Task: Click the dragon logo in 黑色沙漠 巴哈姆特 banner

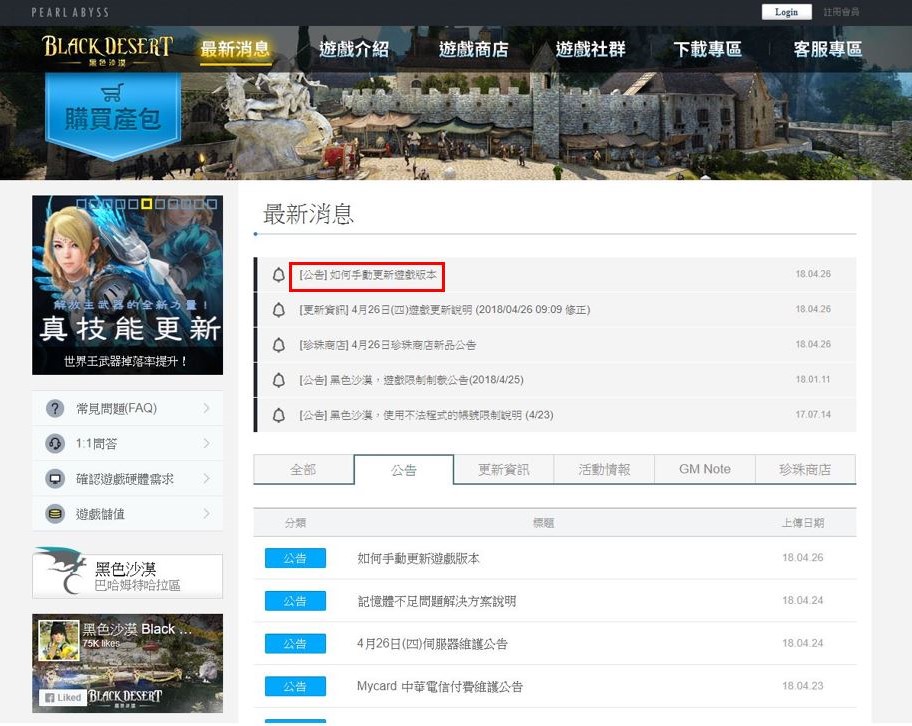Action: coord(63,571)
